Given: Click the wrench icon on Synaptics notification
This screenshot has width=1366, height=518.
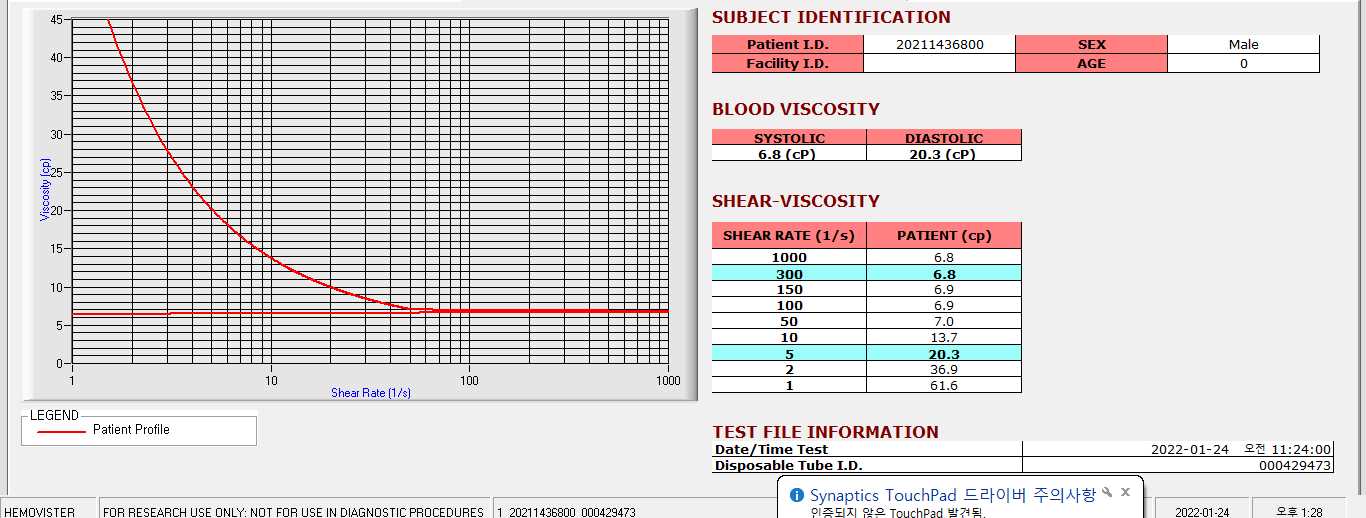Looking at the screenshot, I should pyautogui.click(x=1107, y=493).
